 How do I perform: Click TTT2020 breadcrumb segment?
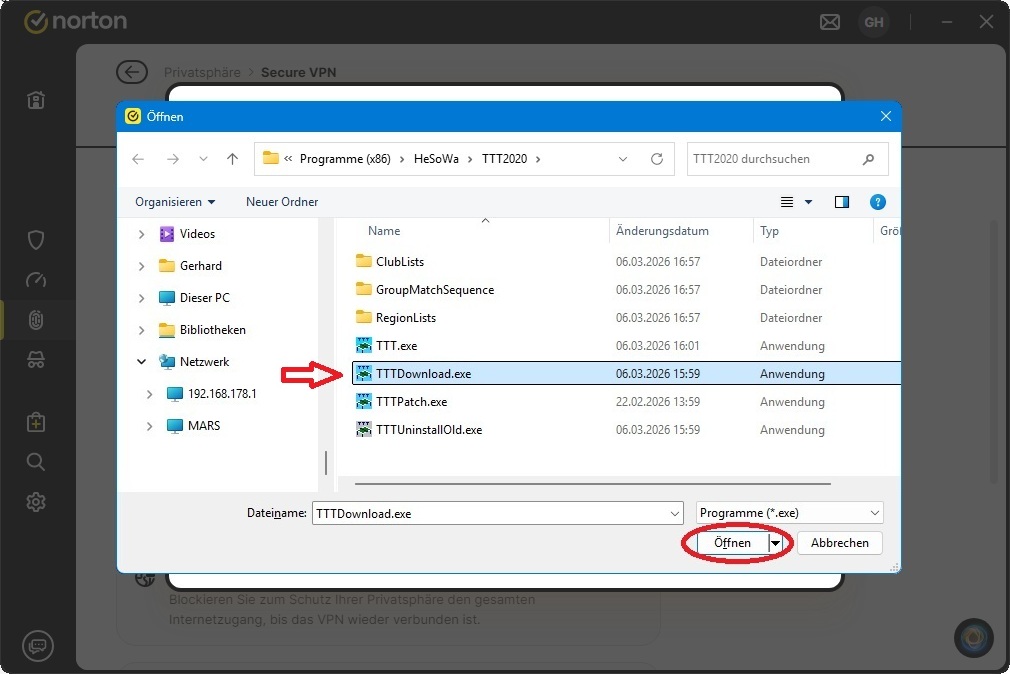(504, 159)
